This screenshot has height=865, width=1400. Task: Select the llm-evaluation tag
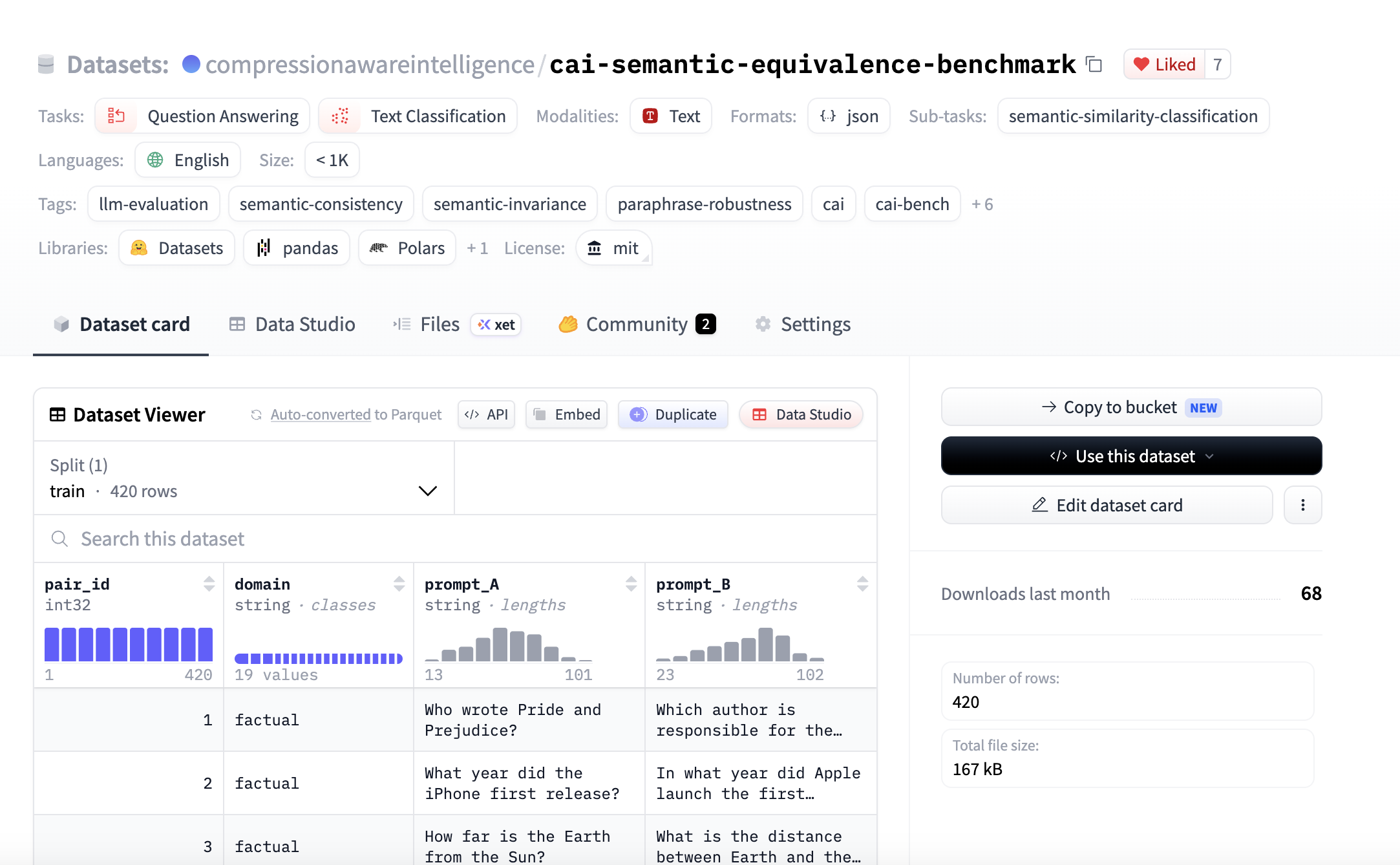pos(154,204)
